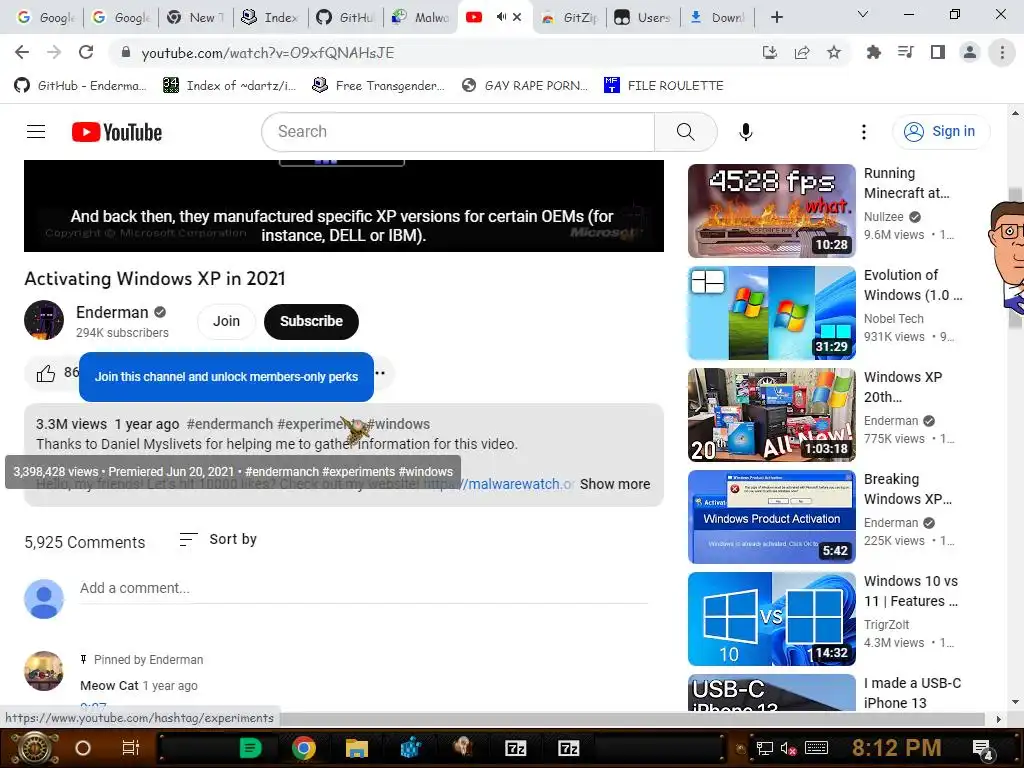This screenshot has height=768, width=1024.
Task: Click #windows hashtag link
Action: (x=398, y=424)
